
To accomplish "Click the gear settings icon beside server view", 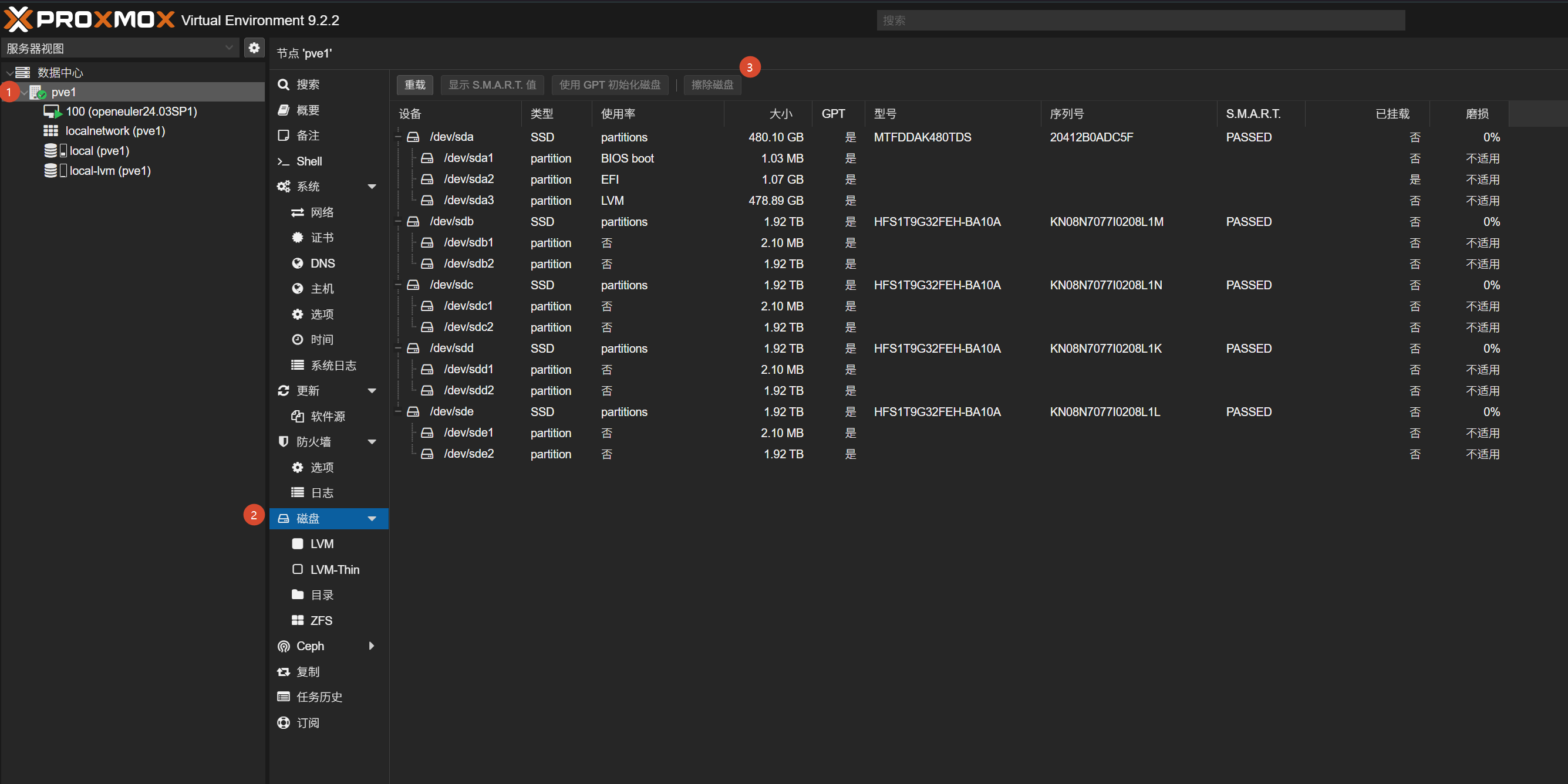I will (254, 48).
